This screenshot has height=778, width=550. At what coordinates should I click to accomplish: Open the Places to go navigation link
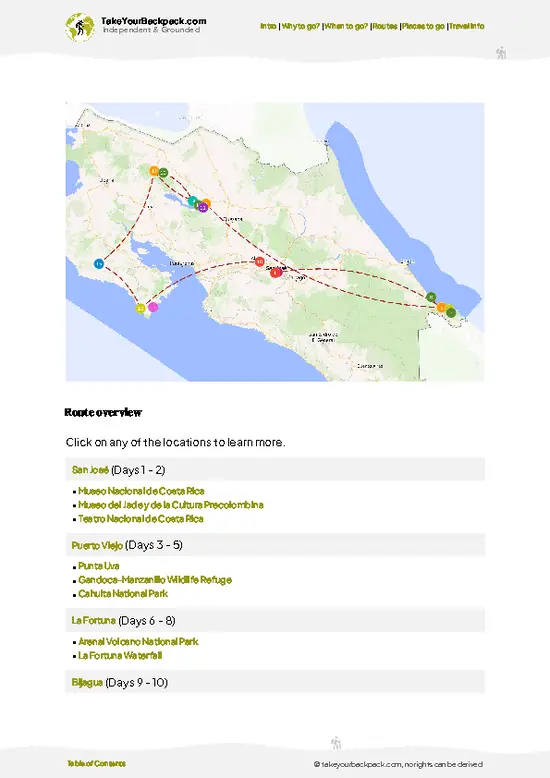point(423,26)
